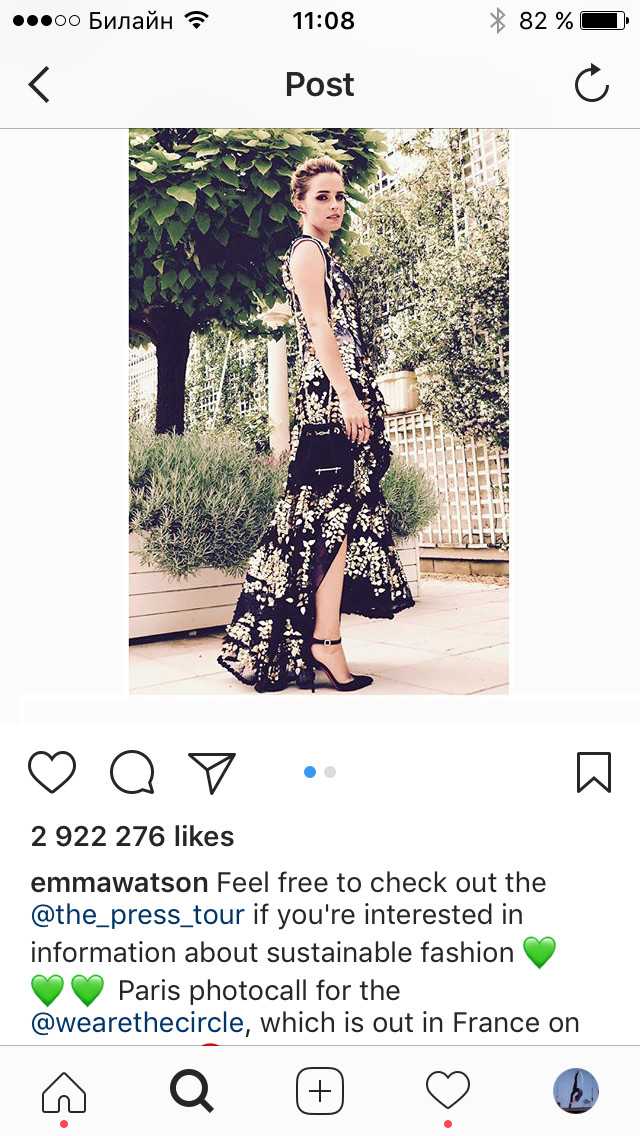Image resolution: width=640 pixels, height=1136 pixels.
Task: Open comments via the speech bubble icon
Action: tap(132, 772)
